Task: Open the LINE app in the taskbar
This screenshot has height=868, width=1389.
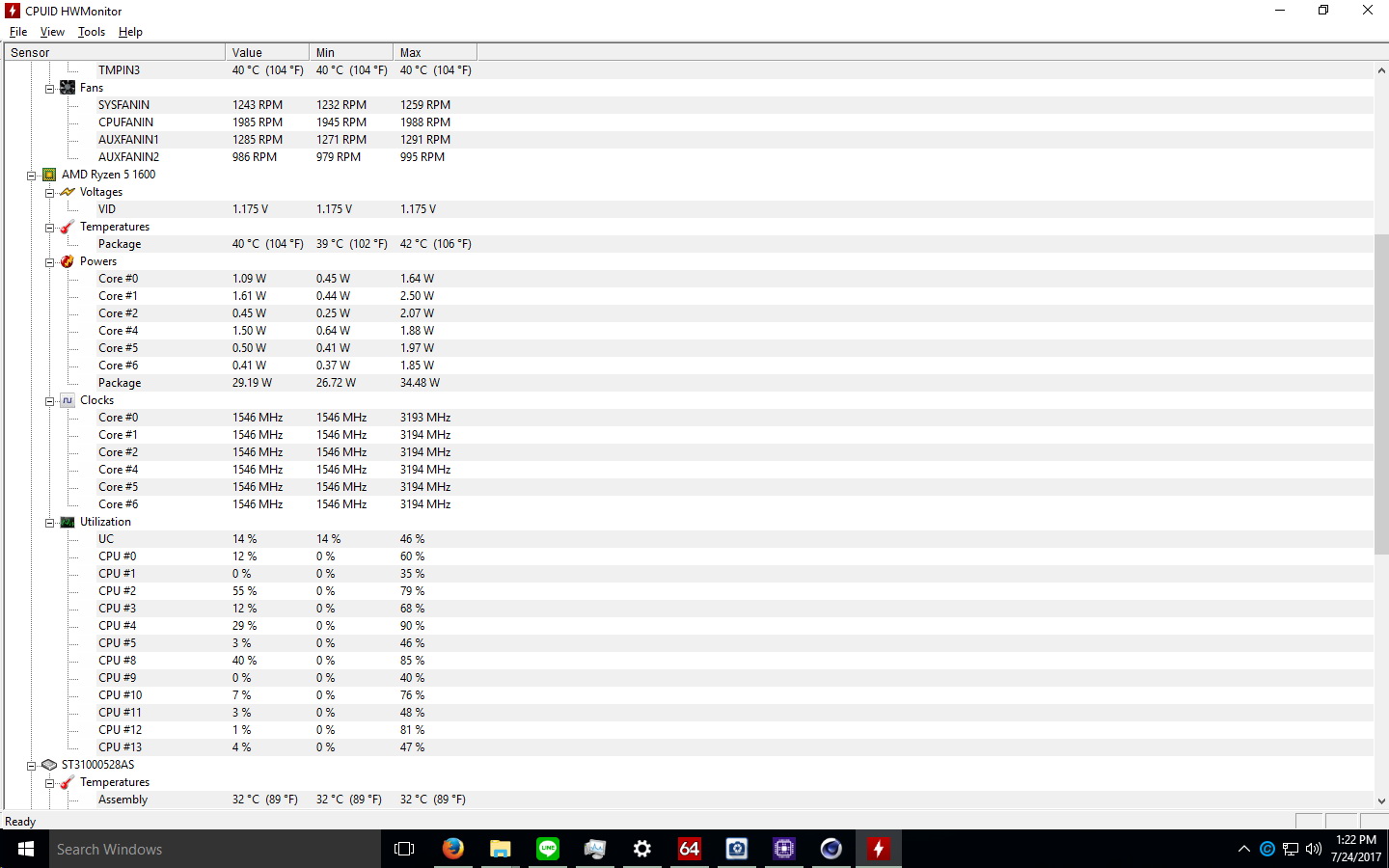Action: [x=547, y=849]
